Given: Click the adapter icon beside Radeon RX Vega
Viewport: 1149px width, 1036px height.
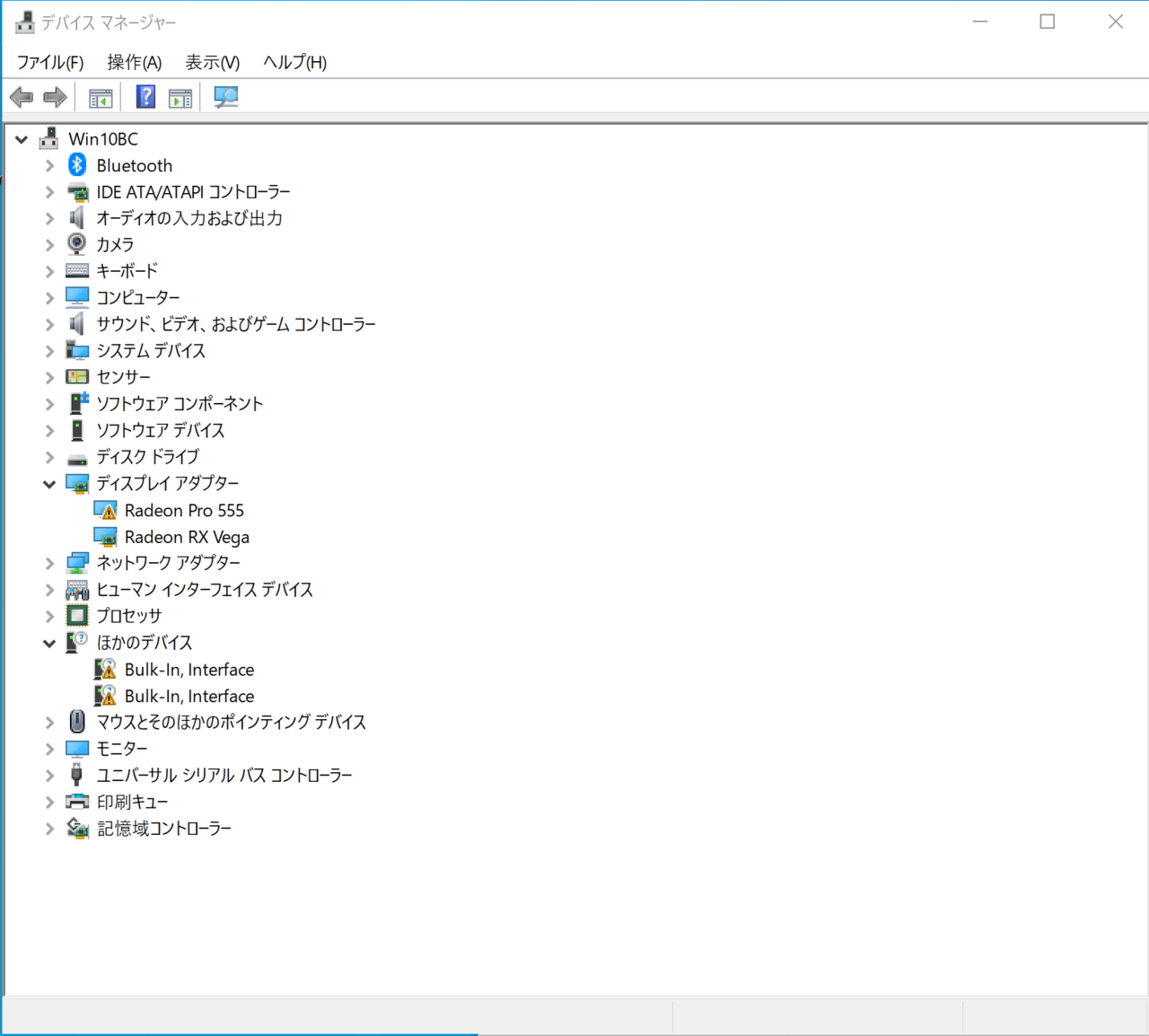Looking at the screenshot, I should 105,537.
